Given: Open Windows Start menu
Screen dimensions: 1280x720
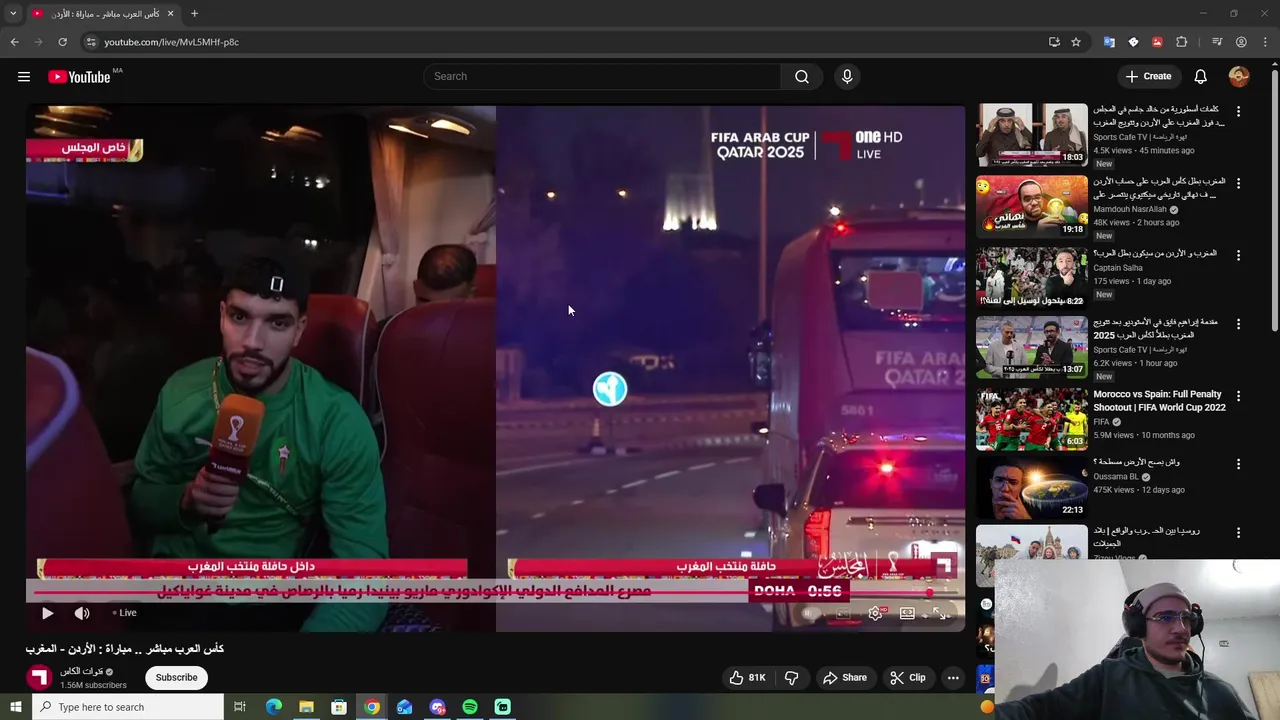Looking at the screenshot, I should (15, 707).
